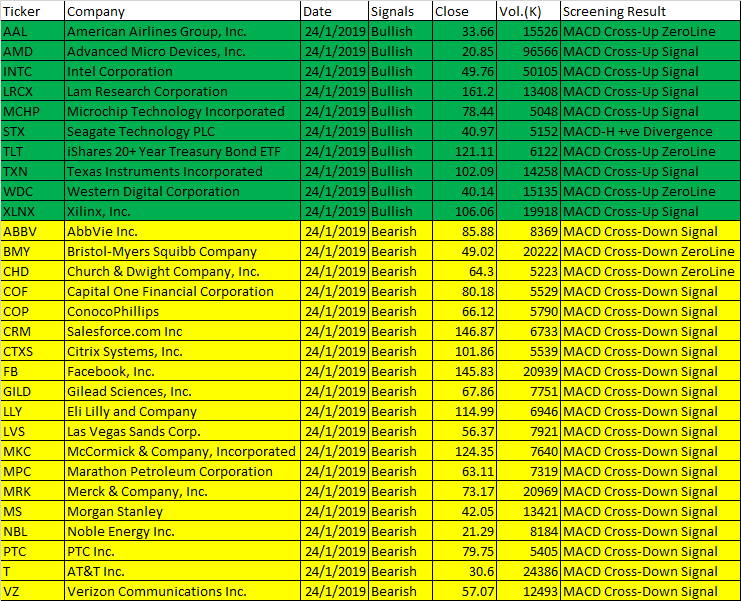Select the Company column header
Screen dimensions: 741x601
182,11
